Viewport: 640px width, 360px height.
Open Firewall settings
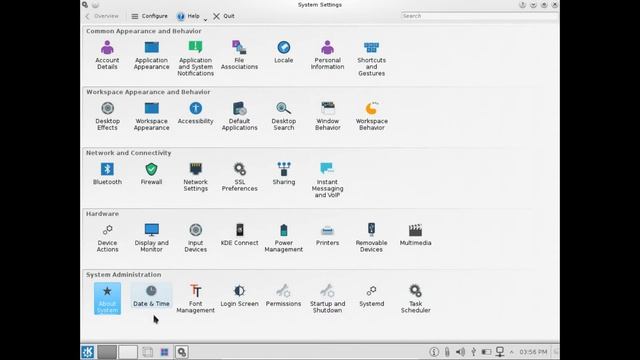click(x=151, y=173)
